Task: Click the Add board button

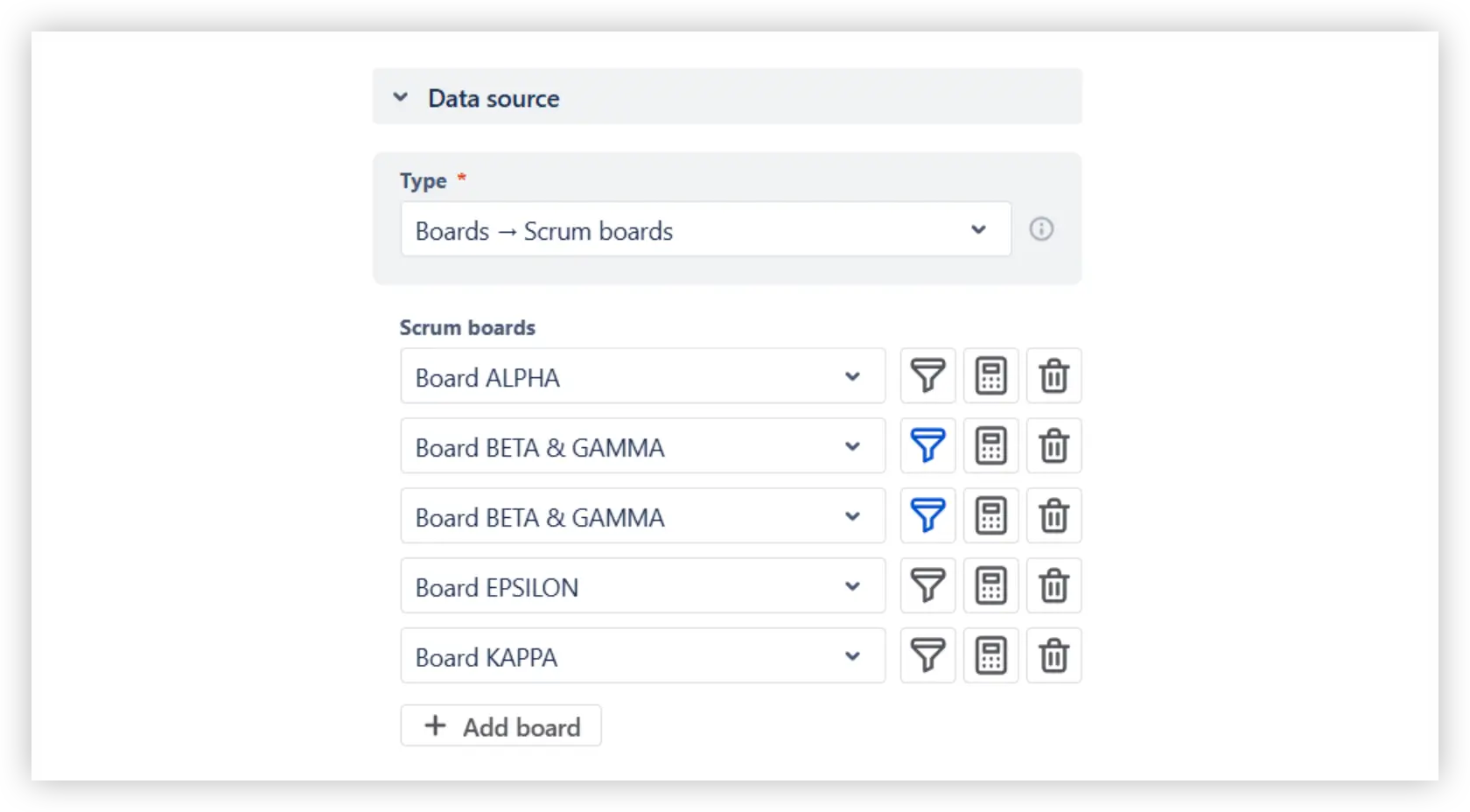Action: pyautogui.click(x=500, y=725)
